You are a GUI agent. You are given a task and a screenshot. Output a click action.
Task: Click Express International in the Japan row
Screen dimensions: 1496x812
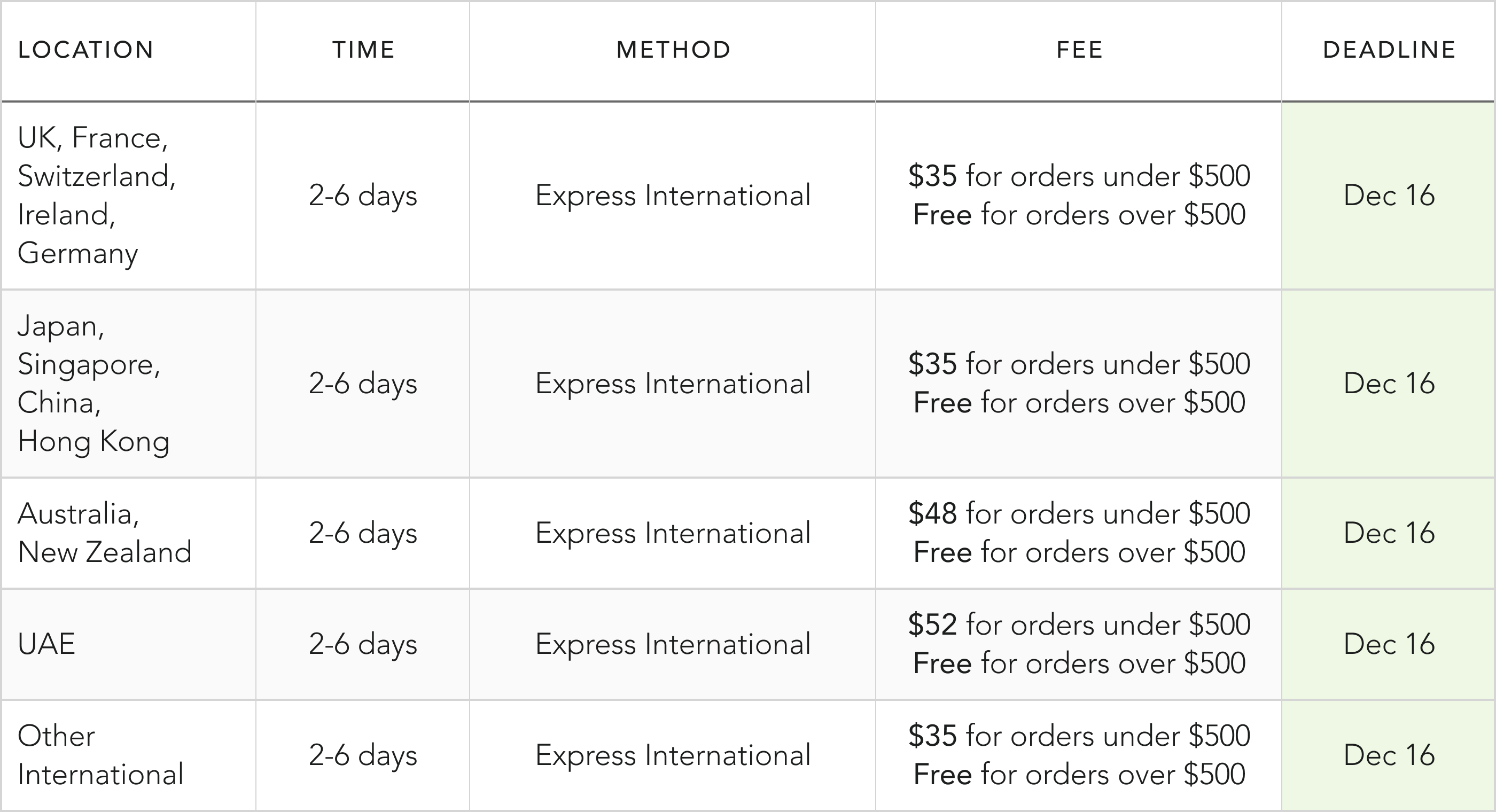[673, 384]
